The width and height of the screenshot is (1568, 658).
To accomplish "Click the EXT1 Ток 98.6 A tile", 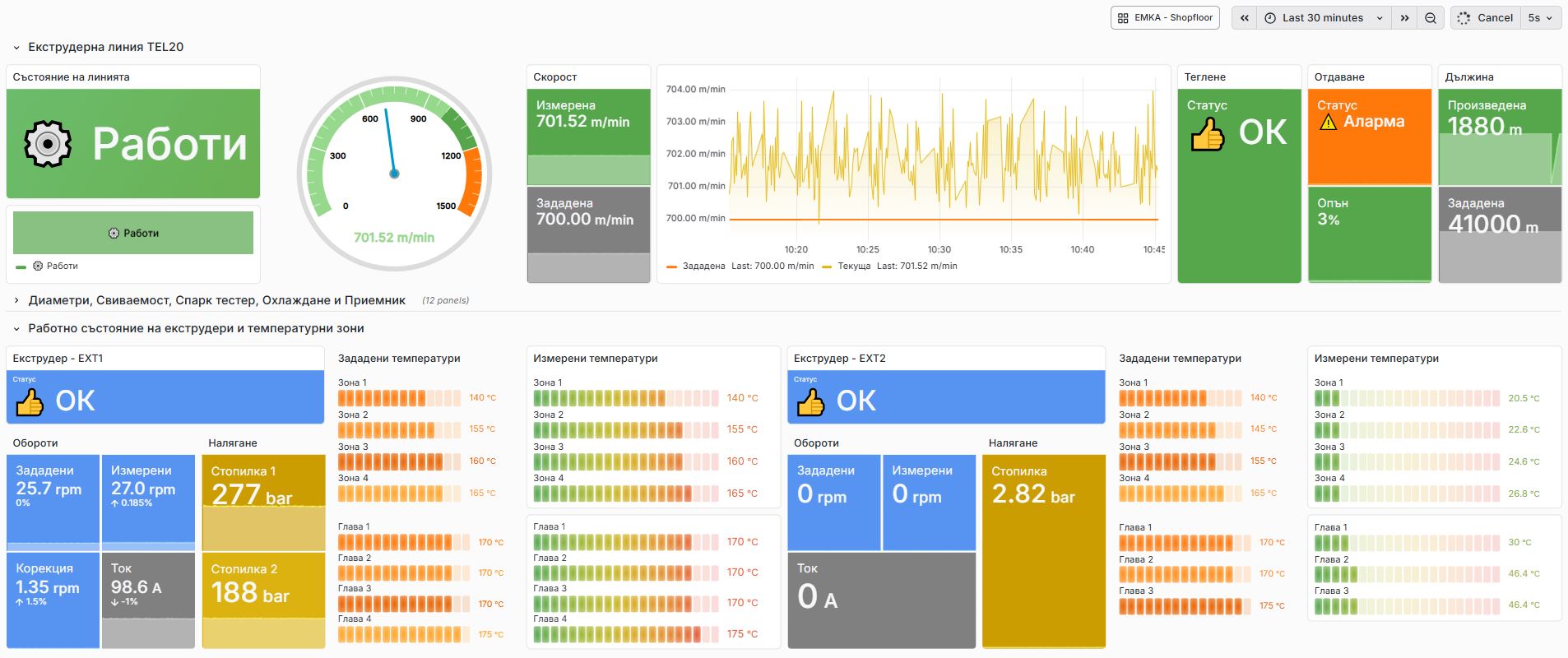I will 148,600.
